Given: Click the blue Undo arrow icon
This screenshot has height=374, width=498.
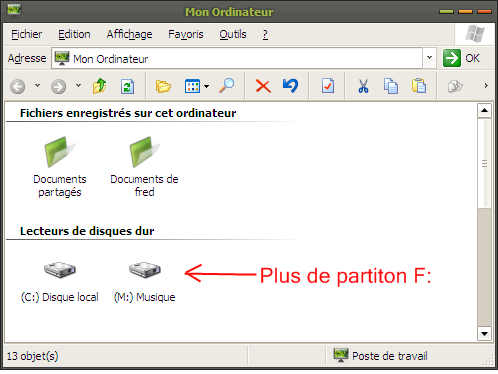Looking at the screenshot, I should 290,86.
